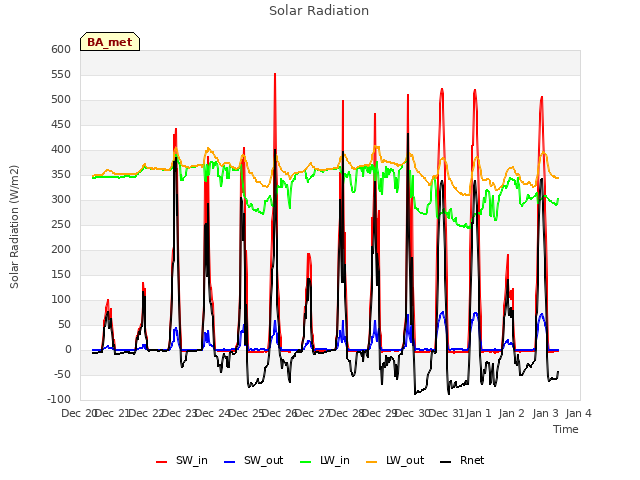The width and height of the screenshot is (640, 480).
Task: Click the 300 y-axis tick label
Action: coord(61,200)
